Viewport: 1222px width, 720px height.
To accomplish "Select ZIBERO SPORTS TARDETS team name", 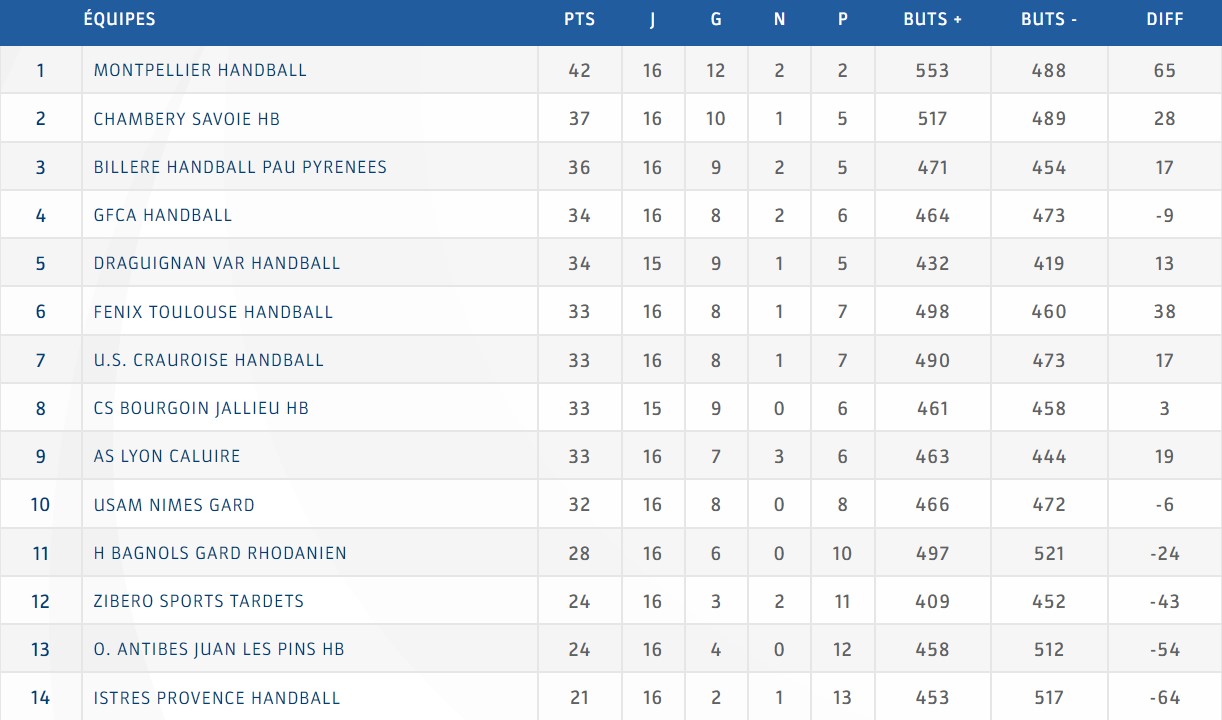I will [x=199, y=601].
